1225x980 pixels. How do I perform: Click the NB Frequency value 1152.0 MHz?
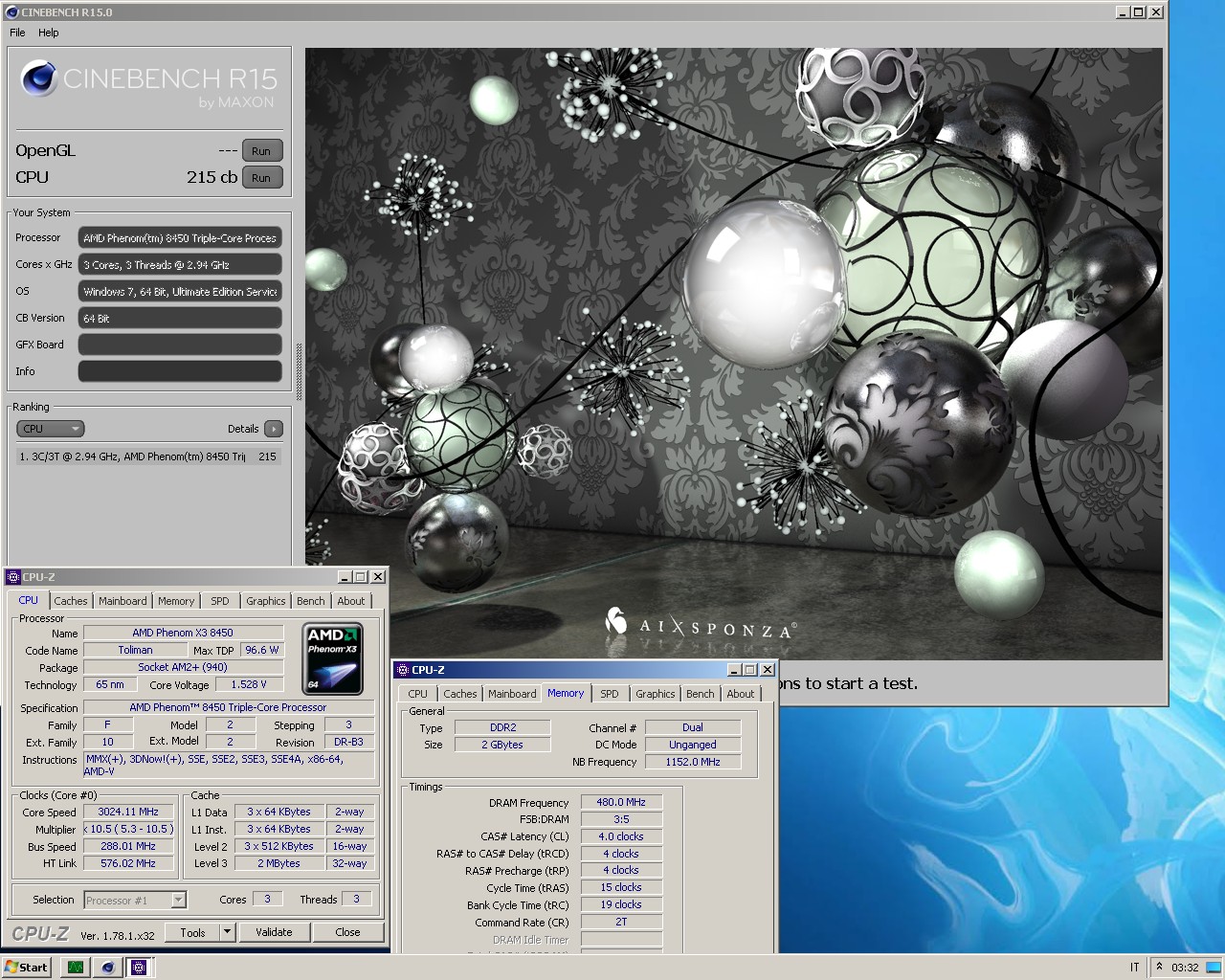(693, 762)
